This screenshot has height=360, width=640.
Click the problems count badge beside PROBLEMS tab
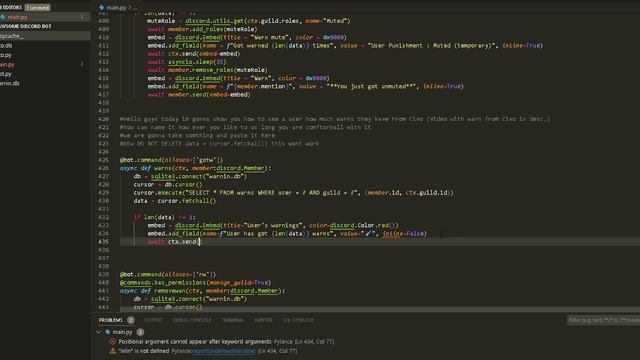pos(131,320)
